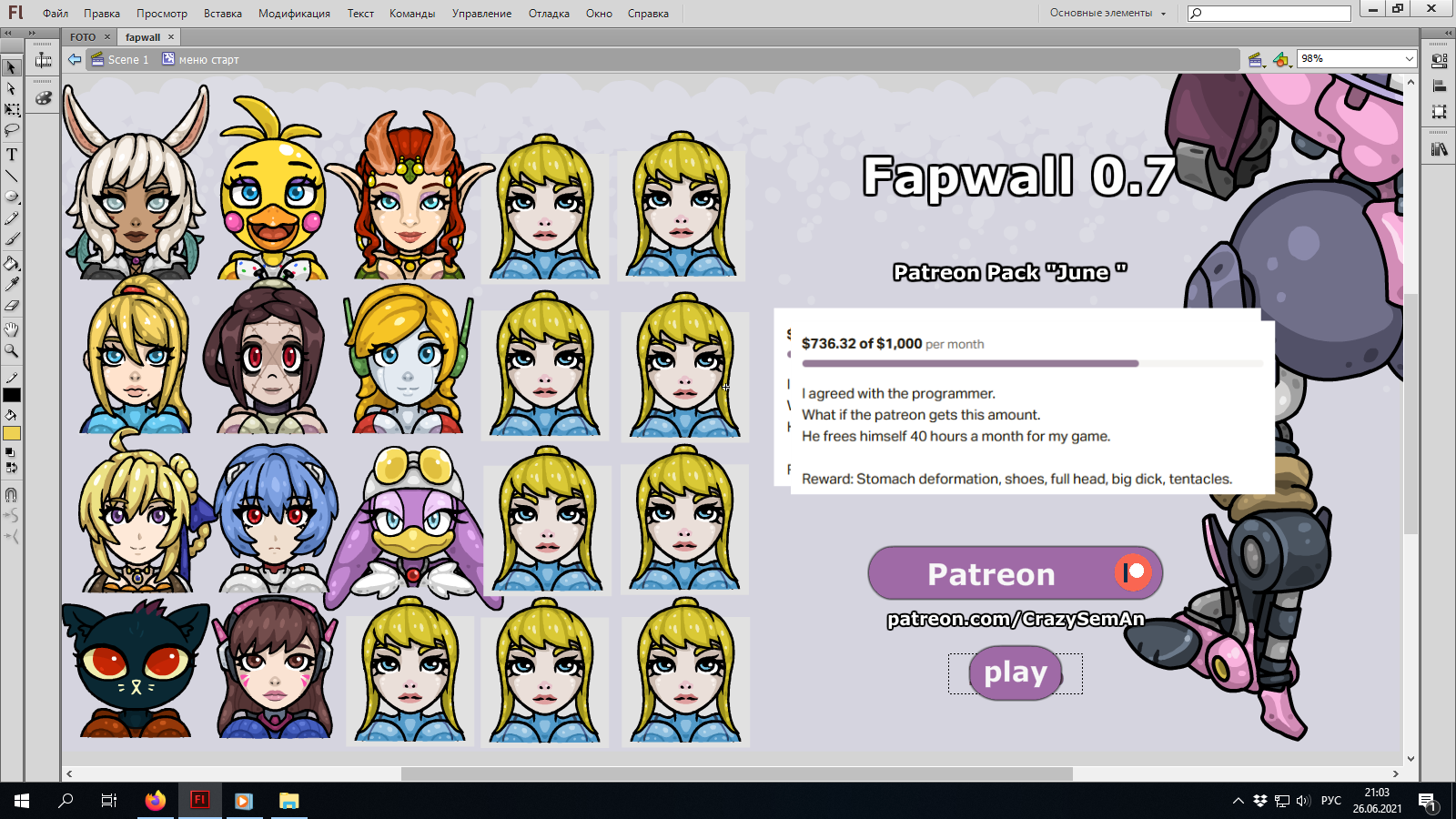Click the help search input field
The image size is (1456, 819).
click(1269, 13)
